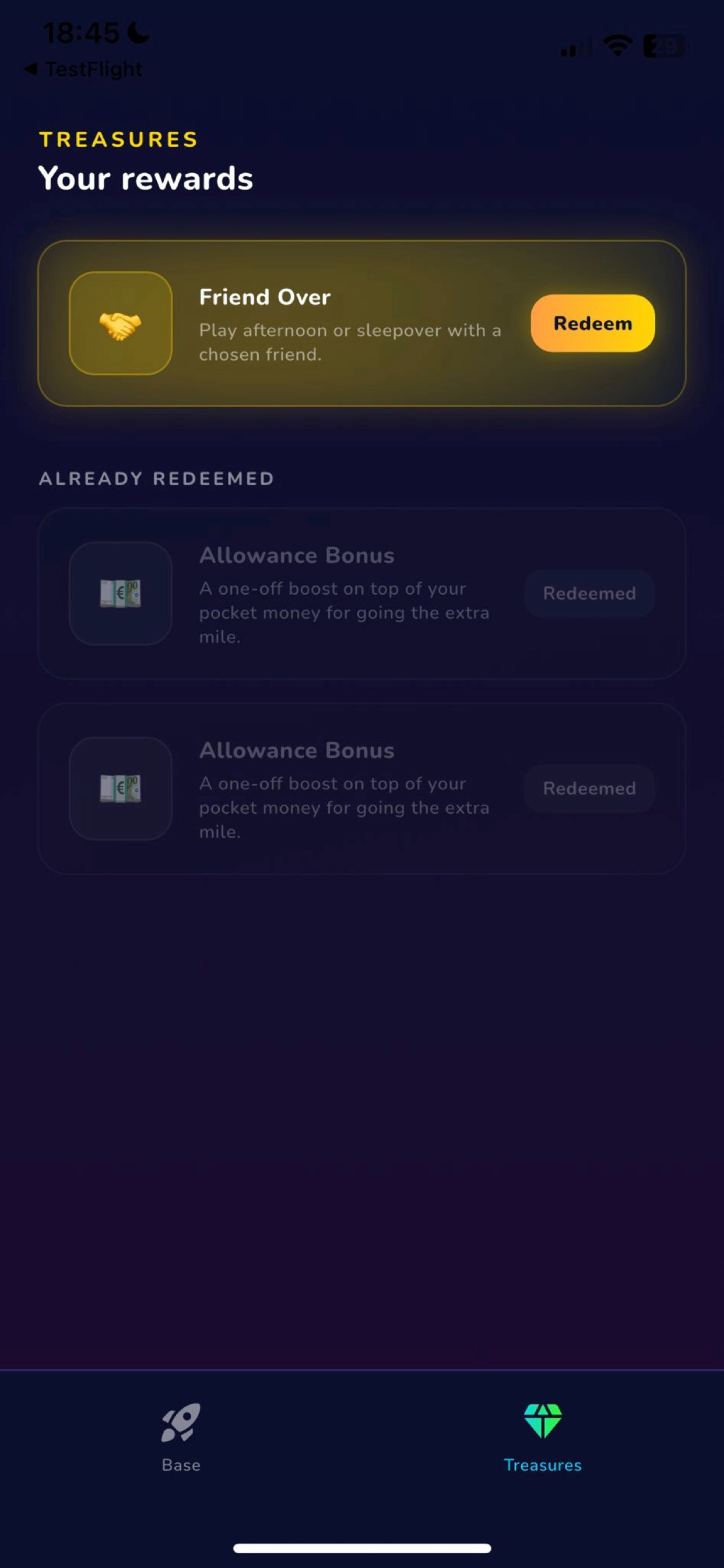Open the Friend Over reward title
724x1568 pixels.
pos(265,297)
